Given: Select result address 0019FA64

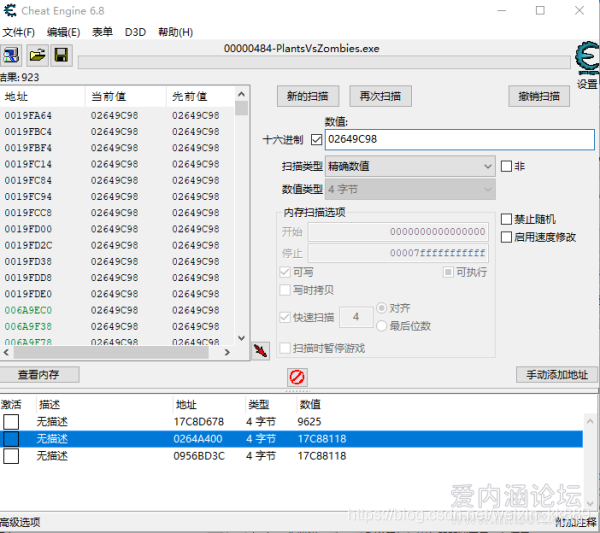Looking at the screenshot, I should [28, 116].
